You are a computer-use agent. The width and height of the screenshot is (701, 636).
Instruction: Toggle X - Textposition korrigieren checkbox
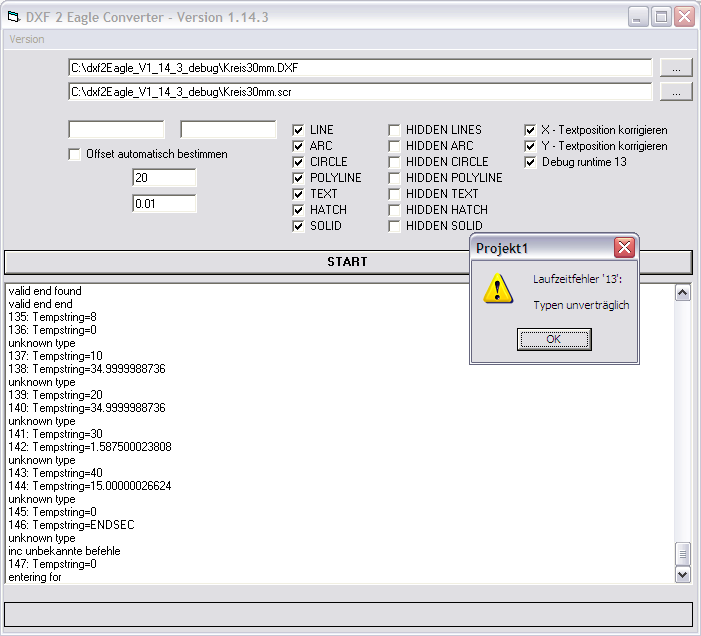tap(530, 130)
